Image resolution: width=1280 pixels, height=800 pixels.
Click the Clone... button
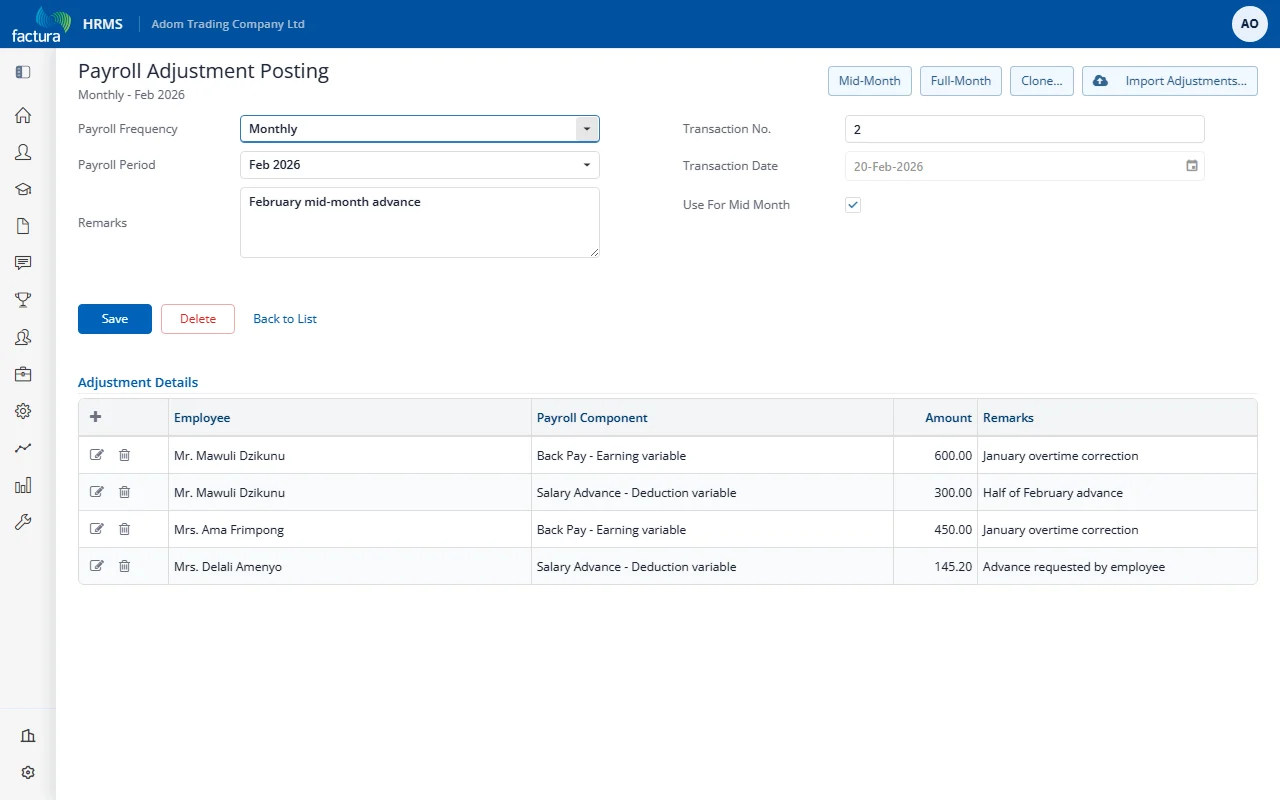coord(1042,81)
